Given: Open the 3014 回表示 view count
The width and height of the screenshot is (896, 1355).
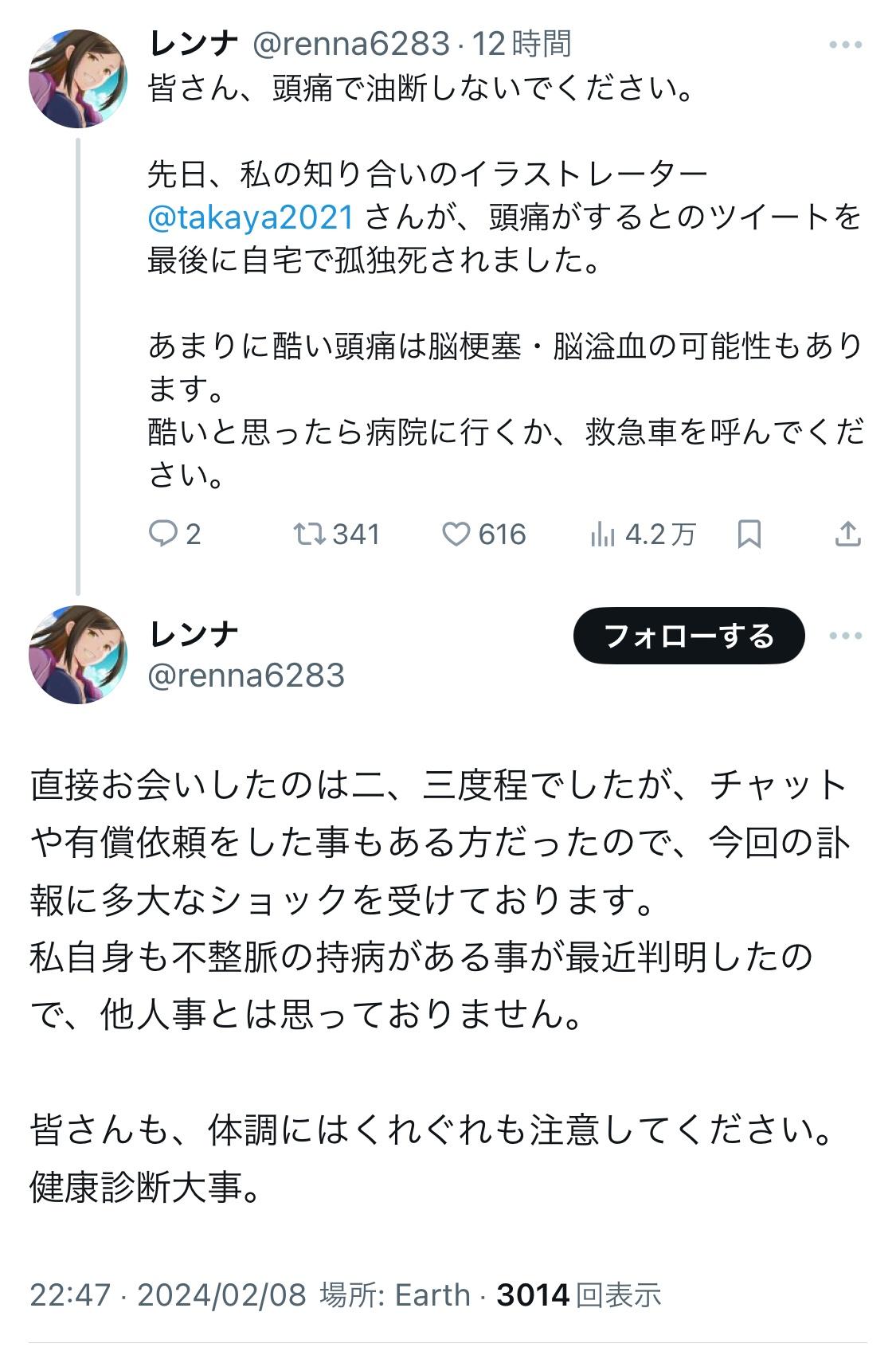Looking at the screenshot, I should pyautogui.click(x=579, y=1294).
